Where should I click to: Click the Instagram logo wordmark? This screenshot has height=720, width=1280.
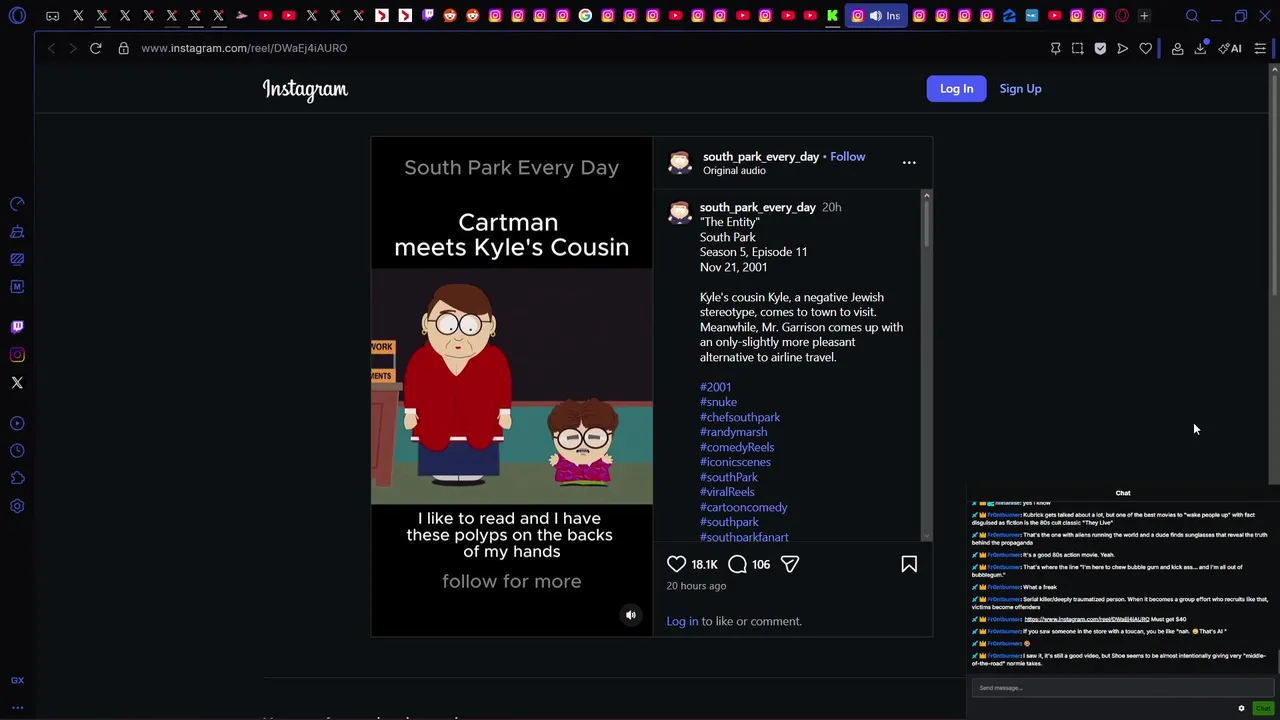305,89
